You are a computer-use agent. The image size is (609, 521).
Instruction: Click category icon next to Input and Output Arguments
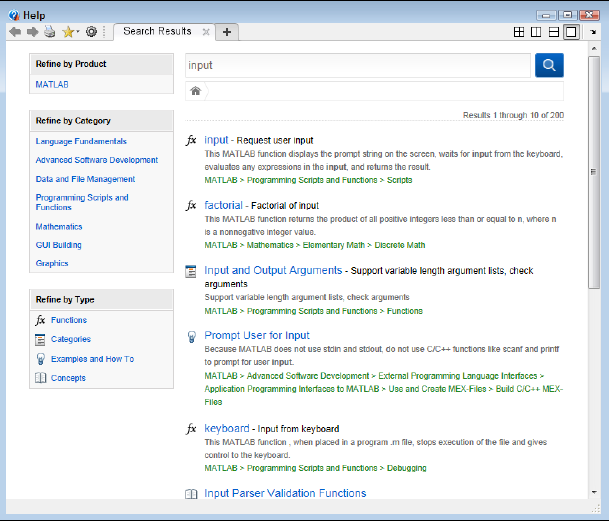pyautogui.click(x=191, y=271)
